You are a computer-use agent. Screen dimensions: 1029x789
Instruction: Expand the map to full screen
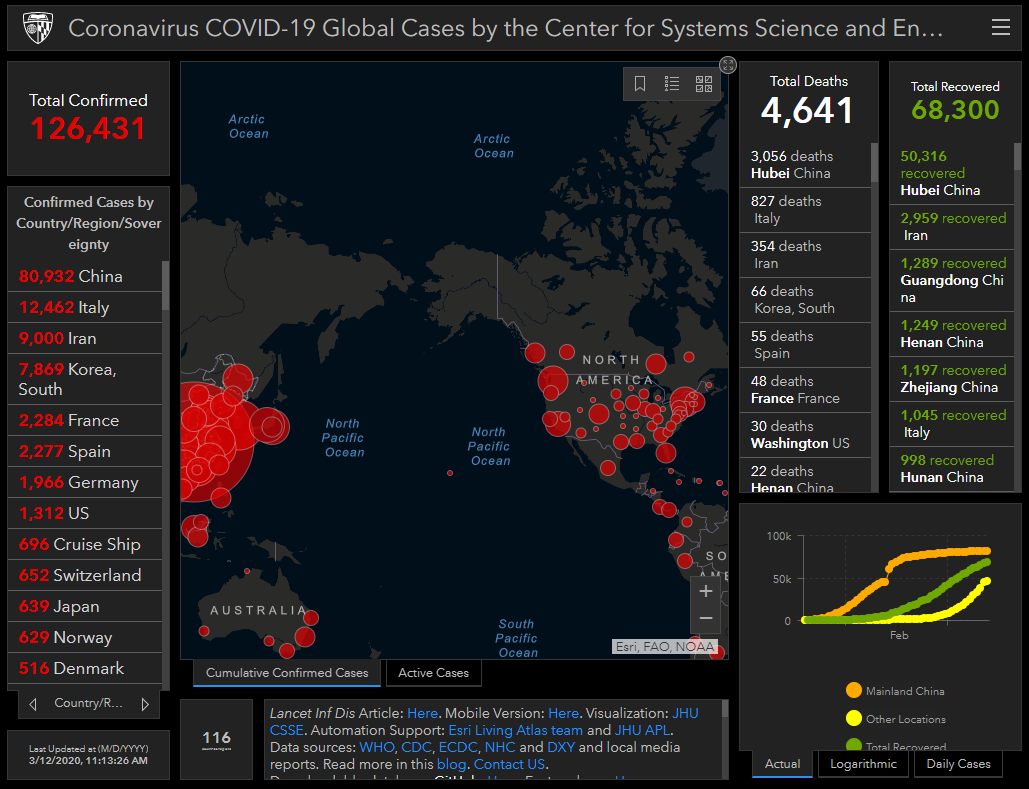click(728, 65)
